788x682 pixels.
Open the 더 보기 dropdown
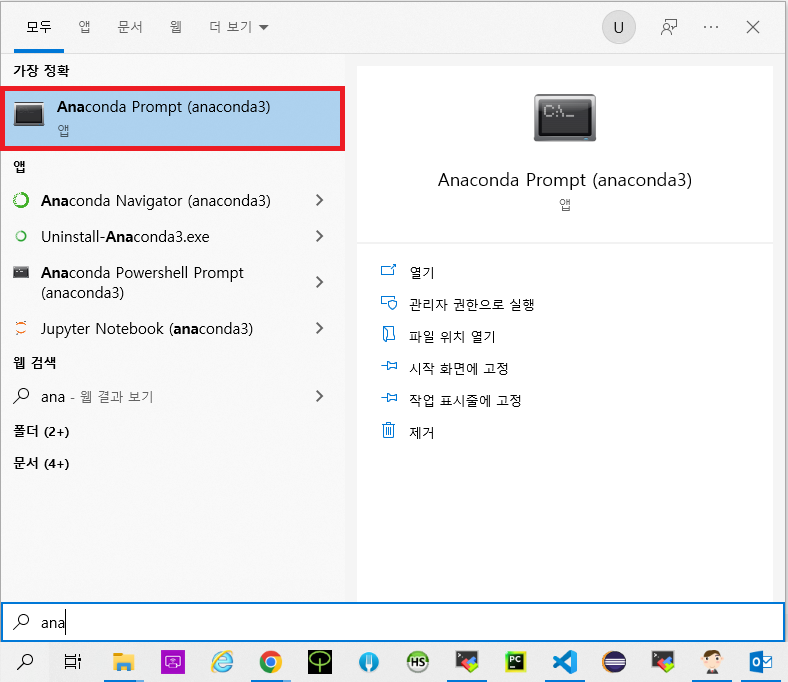tap(239, 27)
